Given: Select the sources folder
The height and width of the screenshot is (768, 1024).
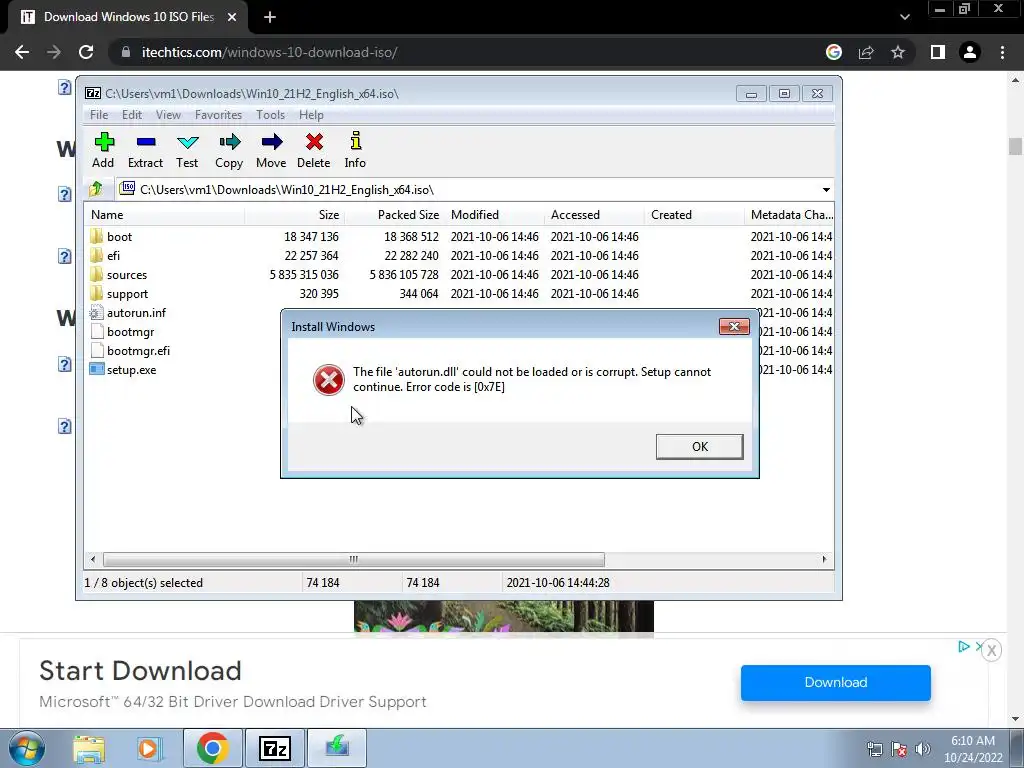Looking at the screenshot, I should [x=127, y=274].
